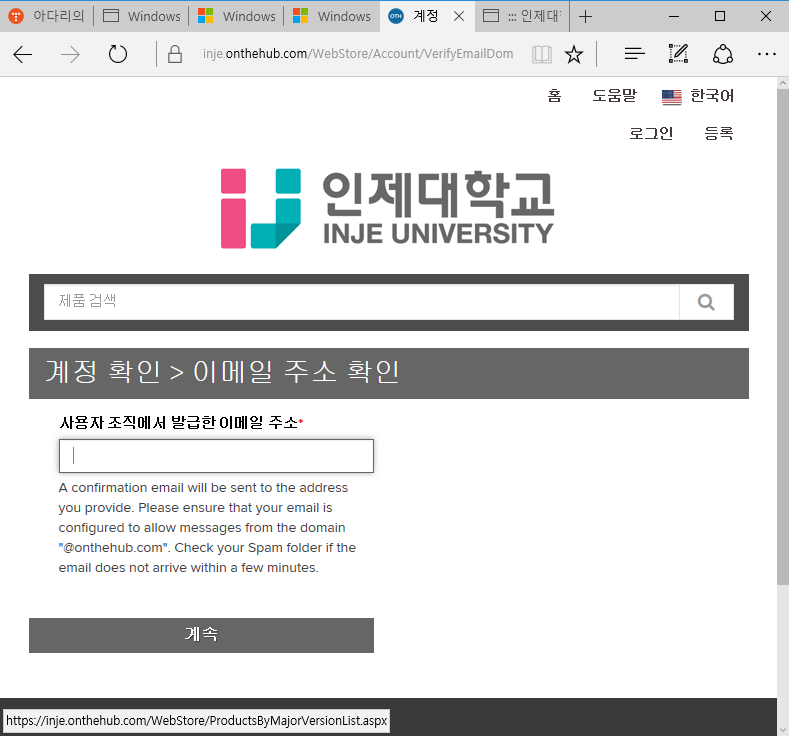Click the Inje University logo

(x=387, y=208)
